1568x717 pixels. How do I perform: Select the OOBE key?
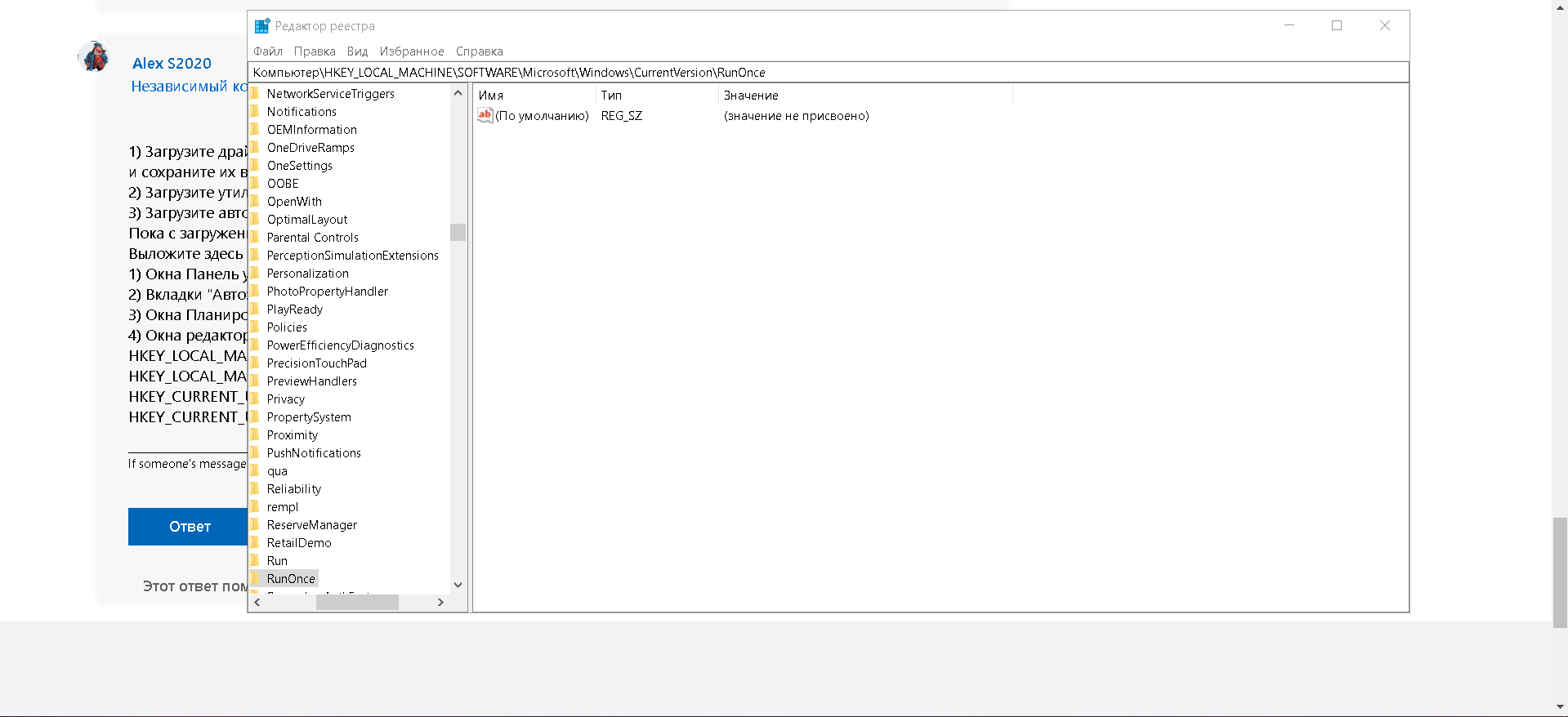283,184
